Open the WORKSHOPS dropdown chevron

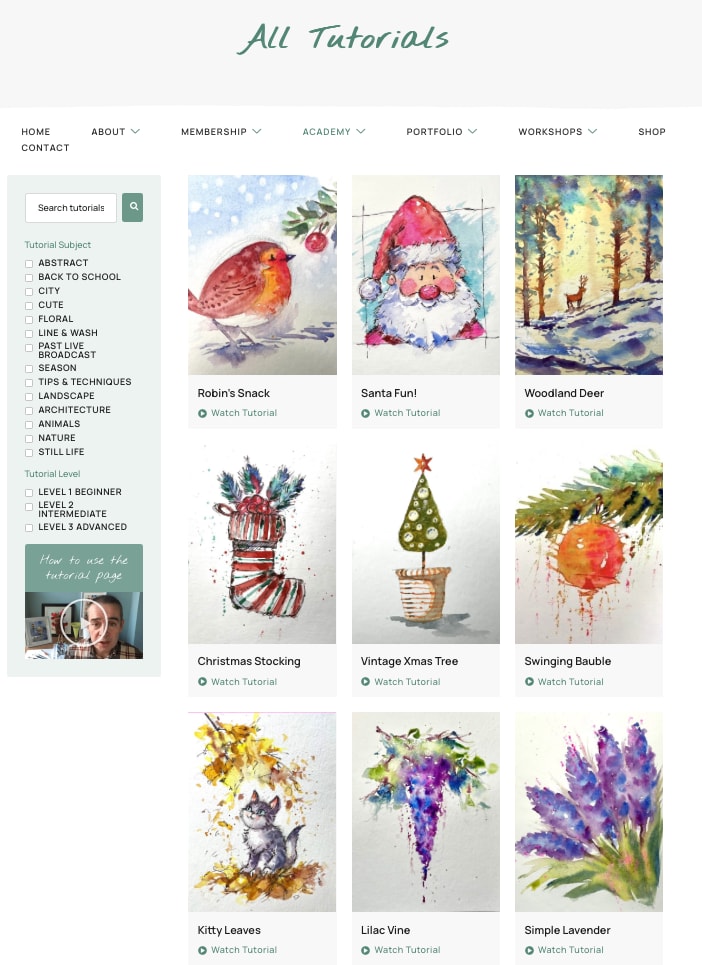tap(592, 132)
